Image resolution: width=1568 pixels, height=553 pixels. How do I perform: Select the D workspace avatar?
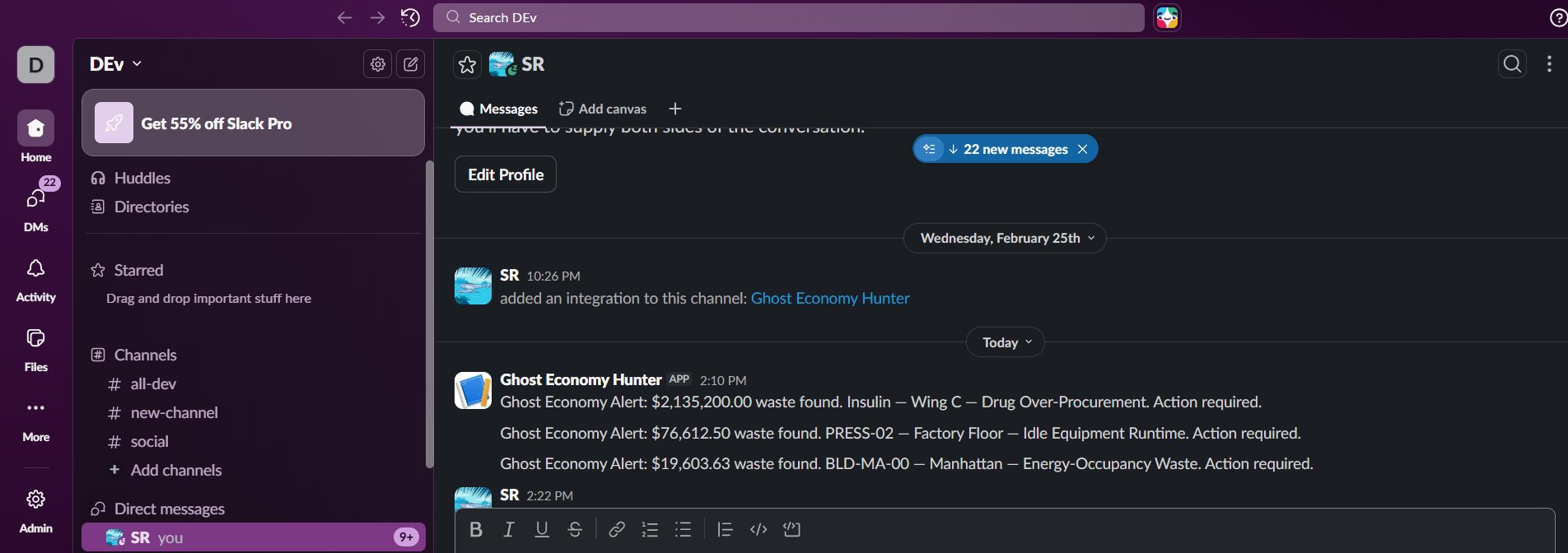pos(35,65)
